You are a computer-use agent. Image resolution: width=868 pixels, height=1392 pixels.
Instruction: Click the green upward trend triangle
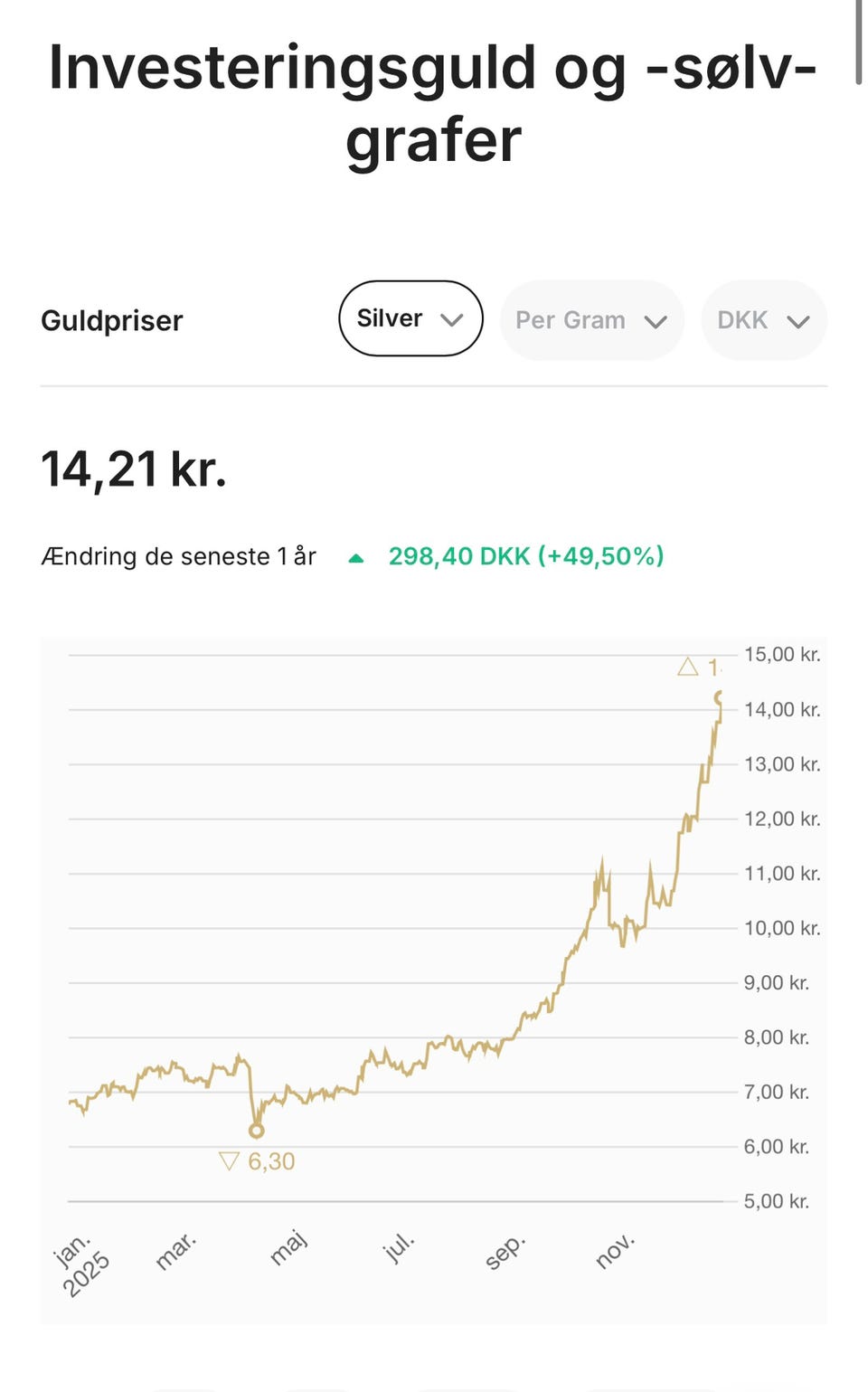click(356, 558)
